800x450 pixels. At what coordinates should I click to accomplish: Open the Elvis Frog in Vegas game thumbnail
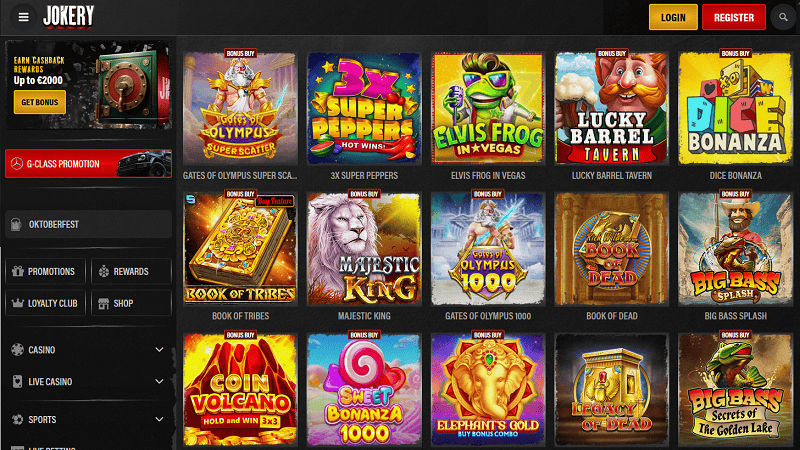tap(488, 108)
